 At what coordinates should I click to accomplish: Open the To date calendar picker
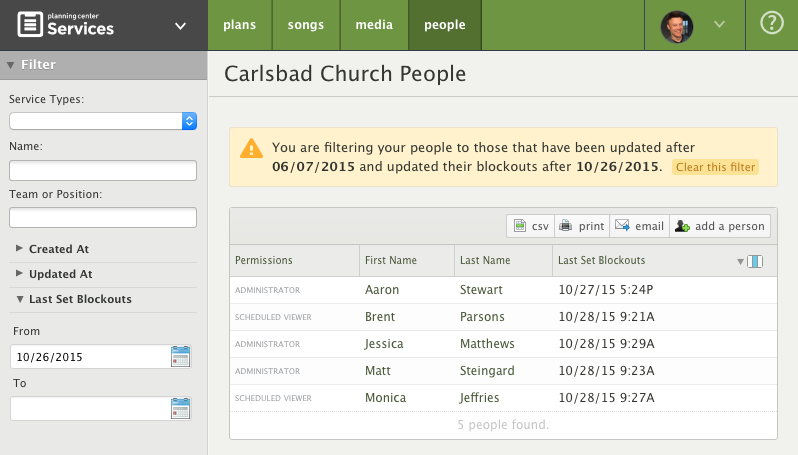[180, 408]
